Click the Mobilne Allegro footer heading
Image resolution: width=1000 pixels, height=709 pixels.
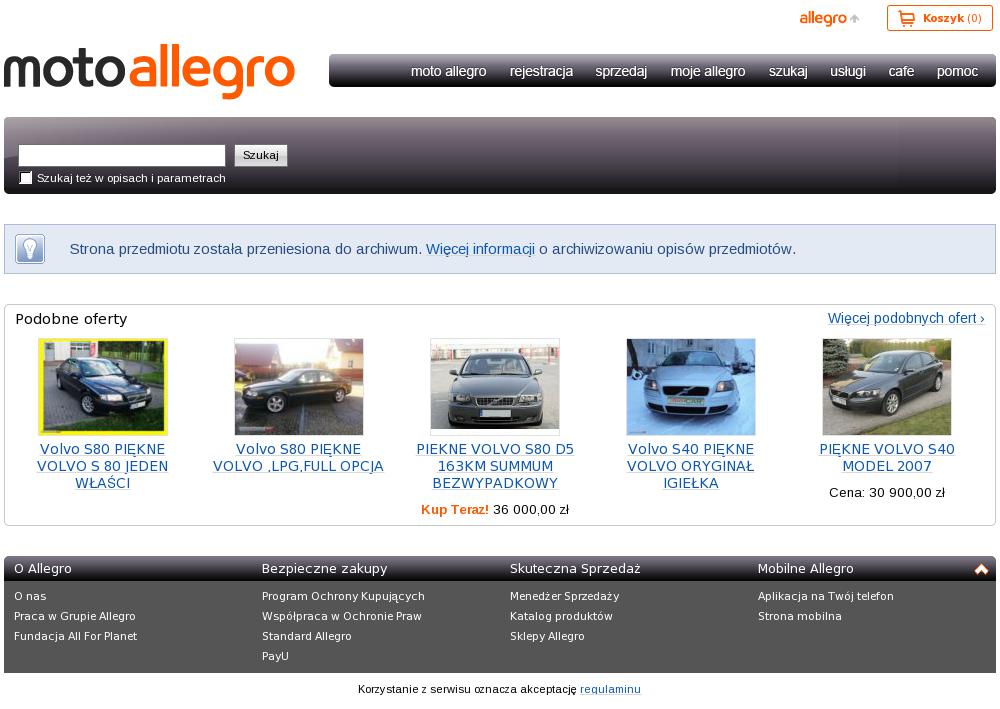805,569
